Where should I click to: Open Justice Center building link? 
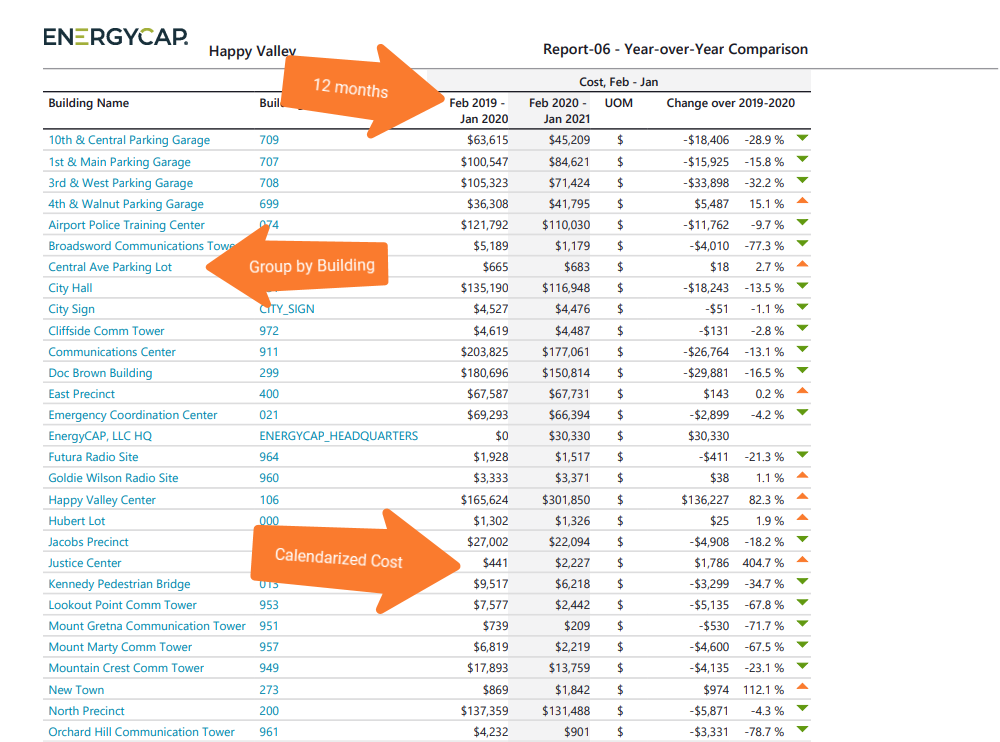click(x=85, y=563)
